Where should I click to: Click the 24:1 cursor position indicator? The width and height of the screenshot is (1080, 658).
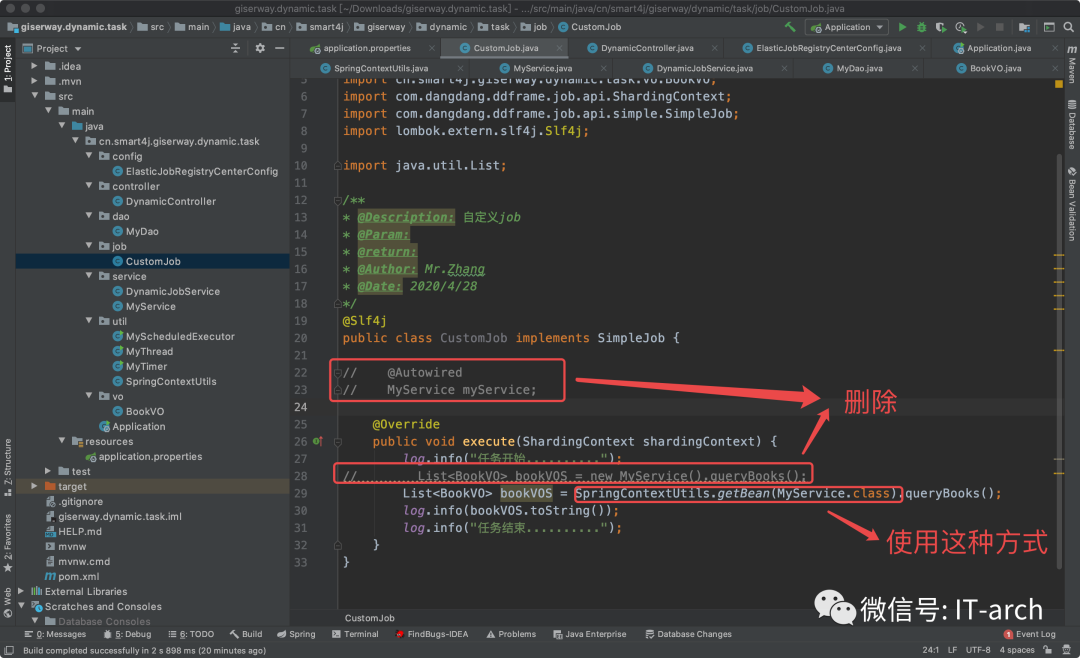931,650
